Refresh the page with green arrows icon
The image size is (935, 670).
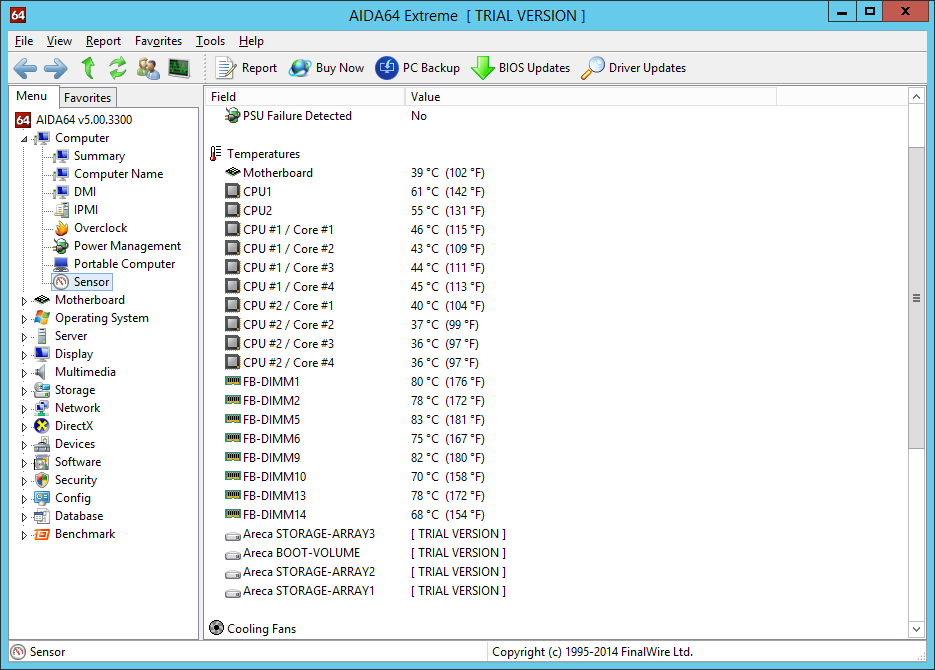coord(117,68)
